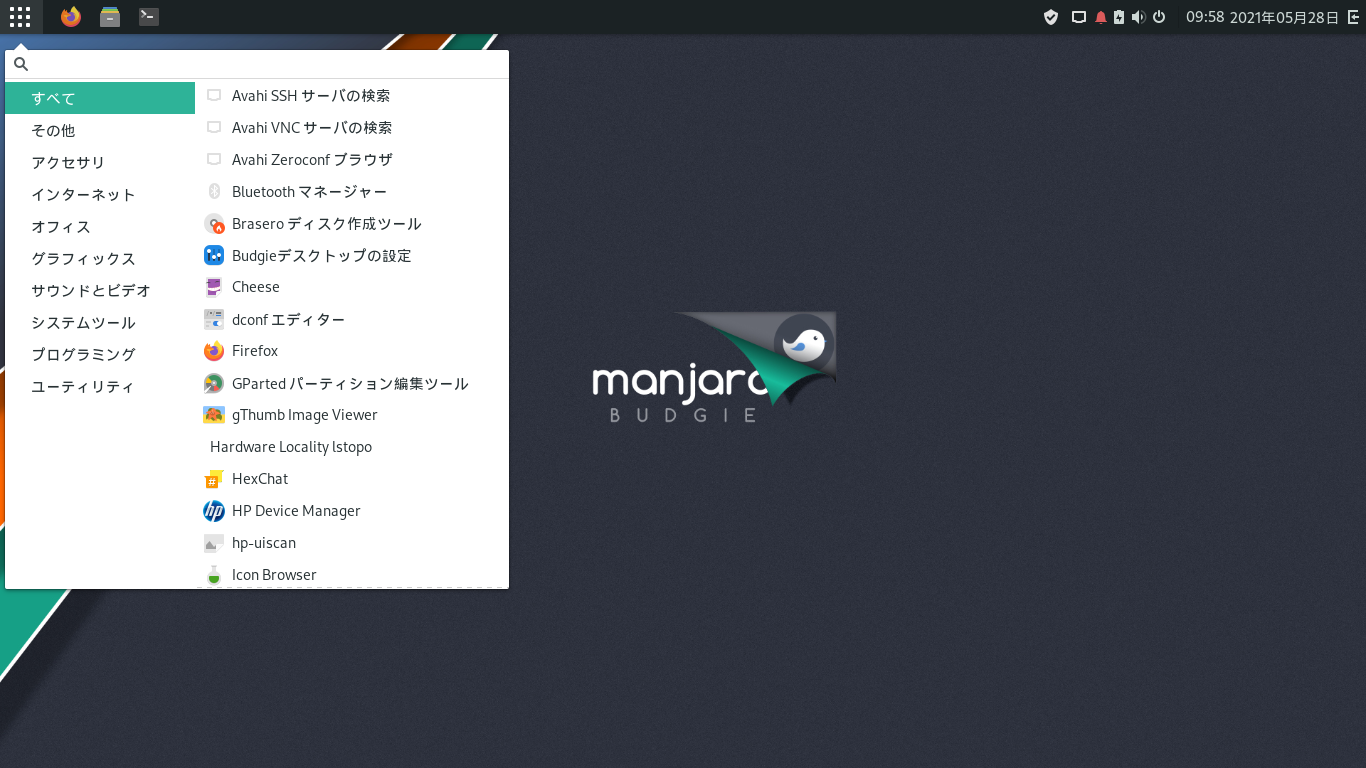Open the file manager panel launcher

click(x=110, y=17)
